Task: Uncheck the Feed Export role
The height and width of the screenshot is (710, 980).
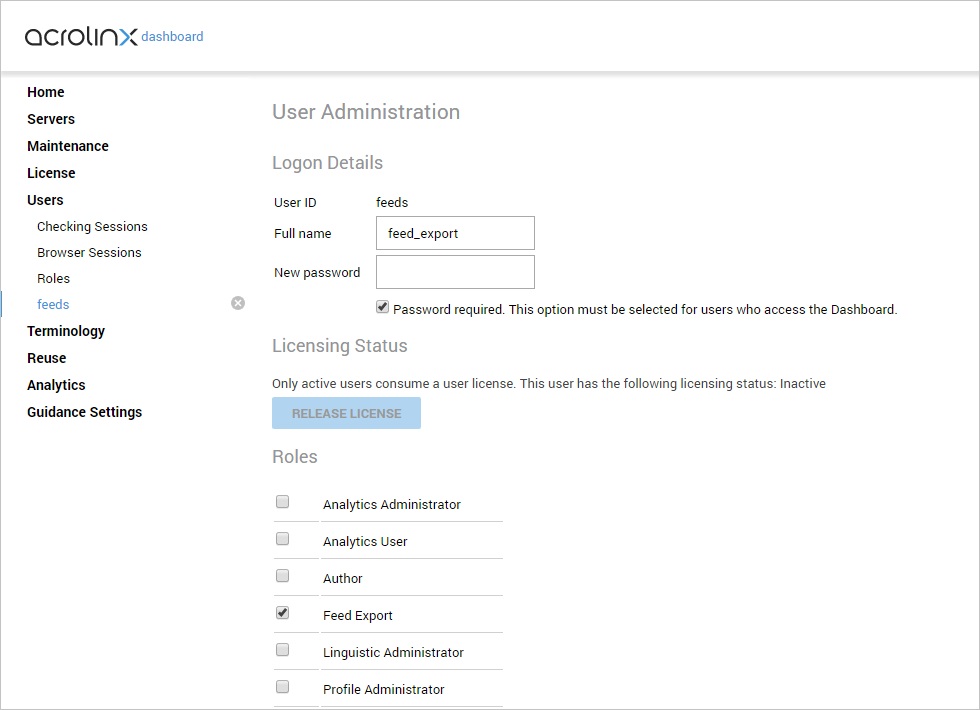Action: (x=282, y=612)
